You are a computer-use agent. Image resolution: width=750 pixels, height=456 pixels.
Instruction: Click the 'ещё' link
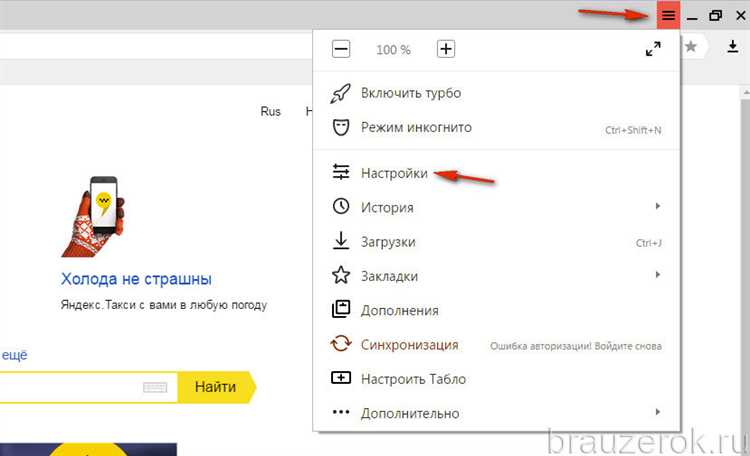point(14,356)
